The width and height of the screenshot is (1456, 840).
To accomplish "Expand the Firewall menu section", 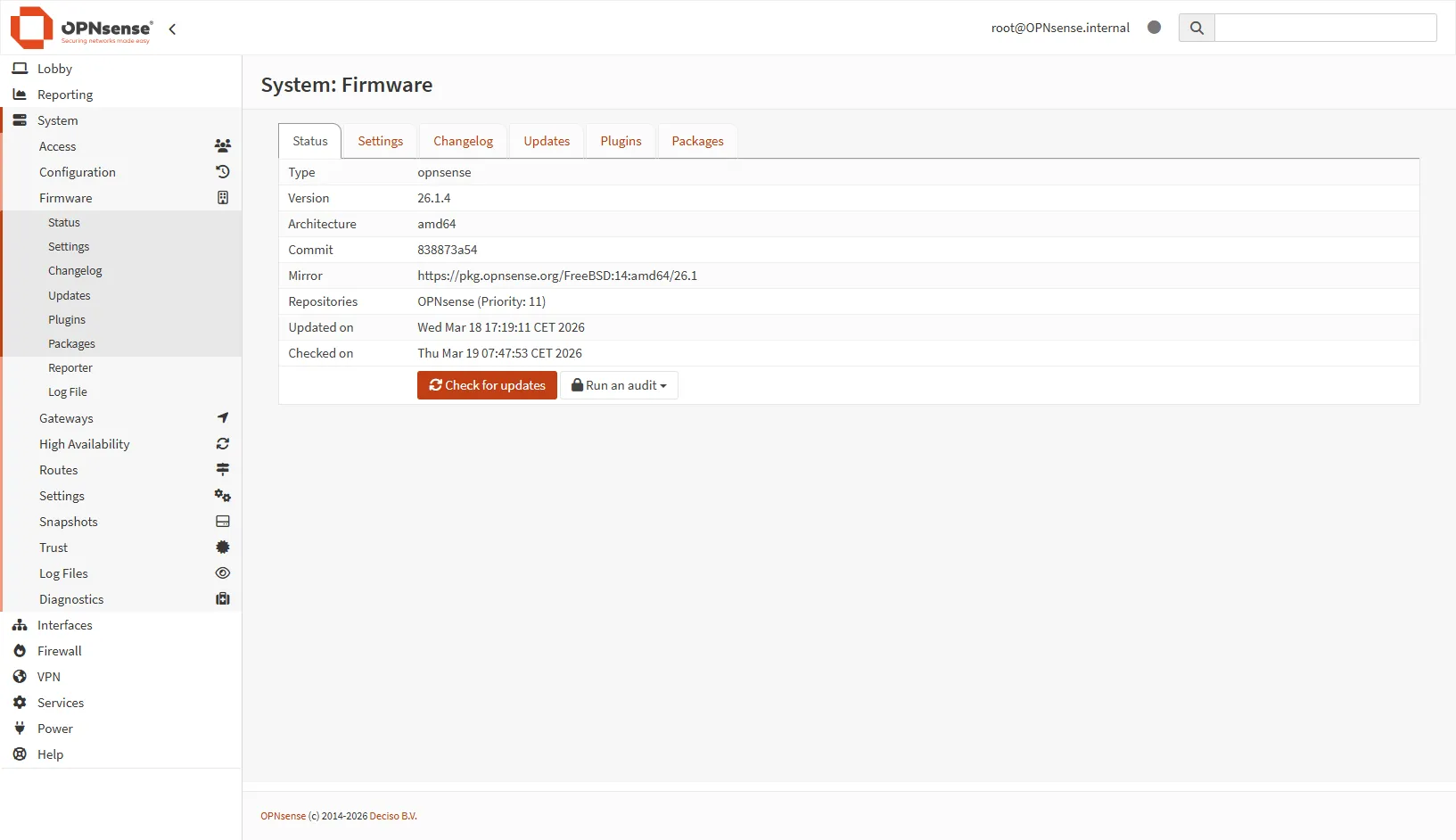I will tap(59, 651).
